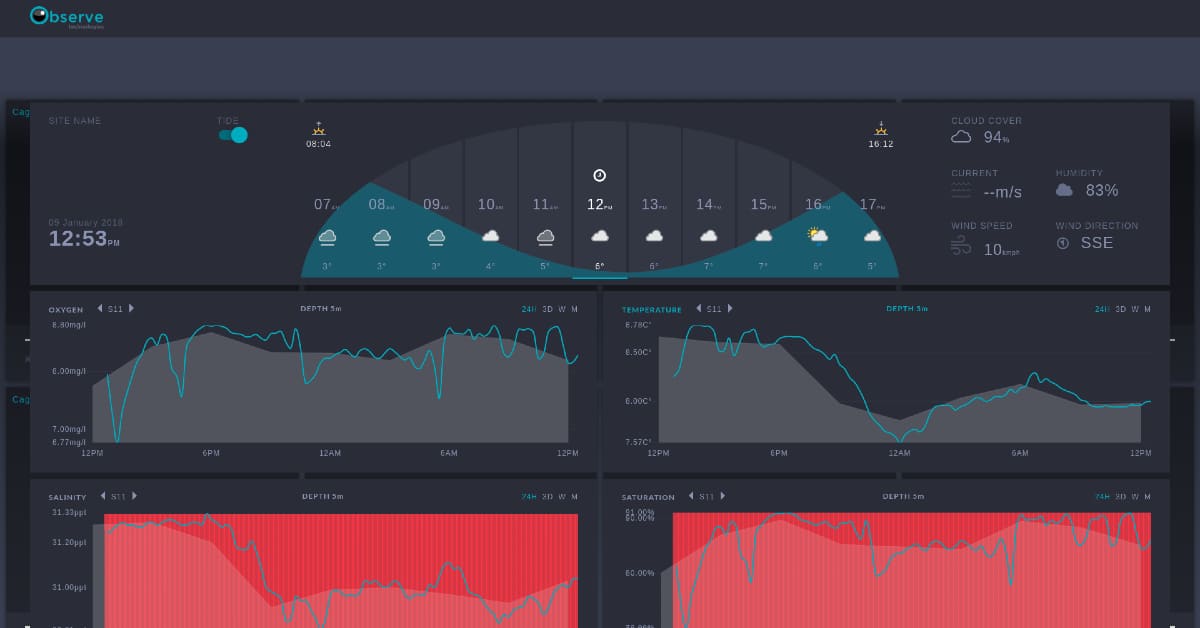The width and height of the screenshot is (1200, 628).
Task: Click the sunset icon above 16:12
Action: pos(881,128)
